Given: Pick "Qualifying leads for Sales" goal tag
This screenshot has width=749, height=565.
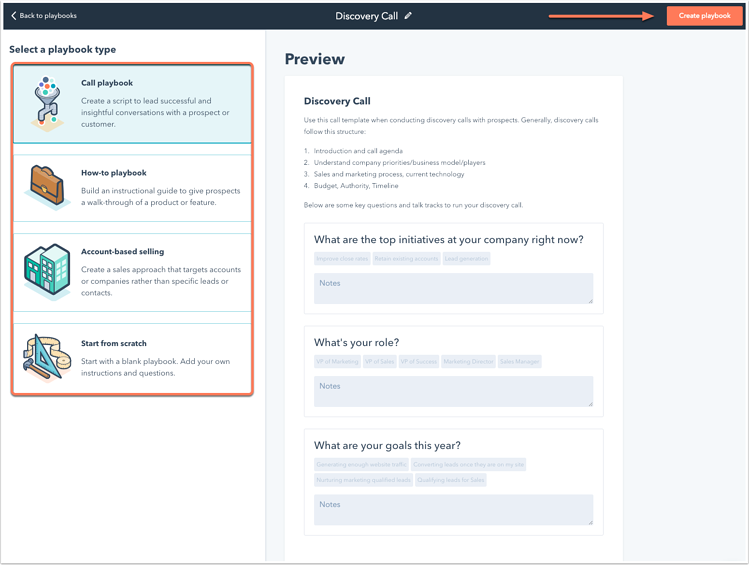Looking at the screenshot, I should [449, 480].
